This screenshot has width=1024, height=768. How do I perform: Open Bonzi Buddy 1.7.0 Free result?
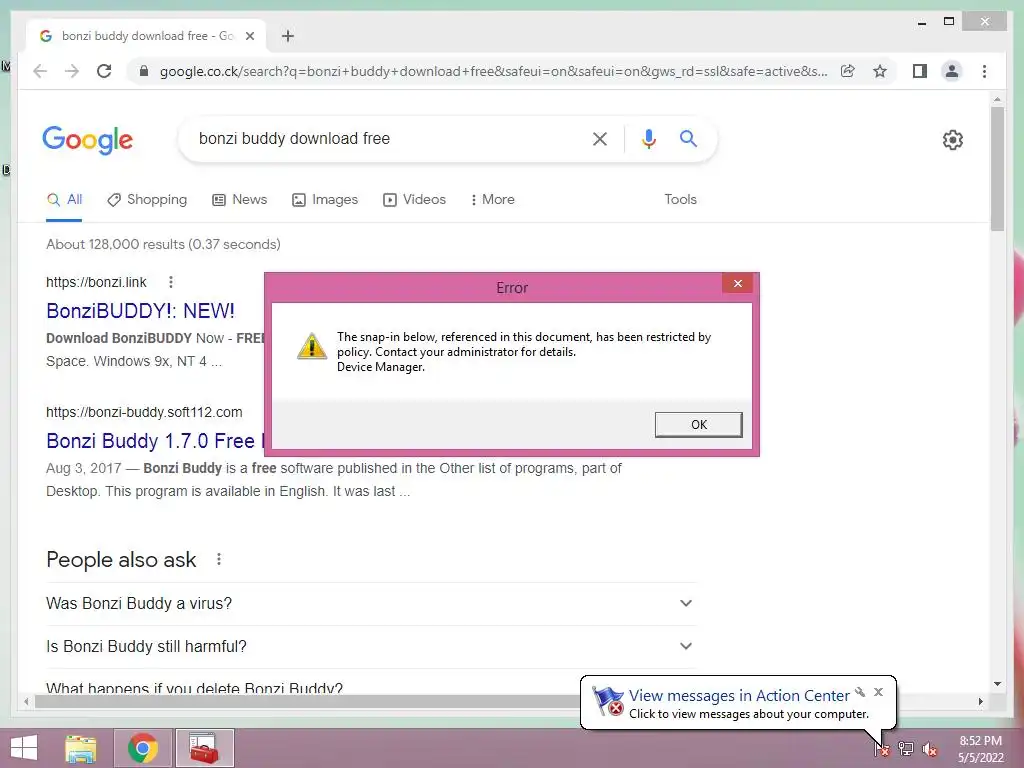pyautogui.click(x=155, y=441)
